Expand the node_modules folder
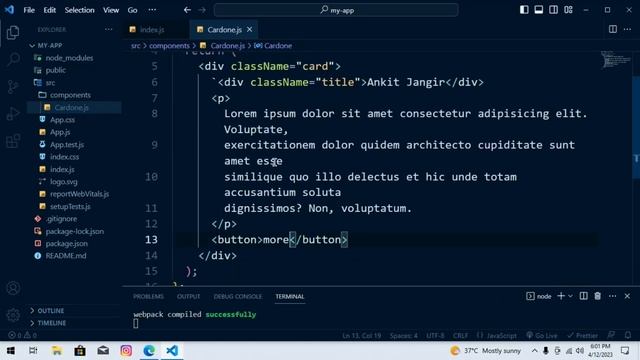 click(69, 58)
